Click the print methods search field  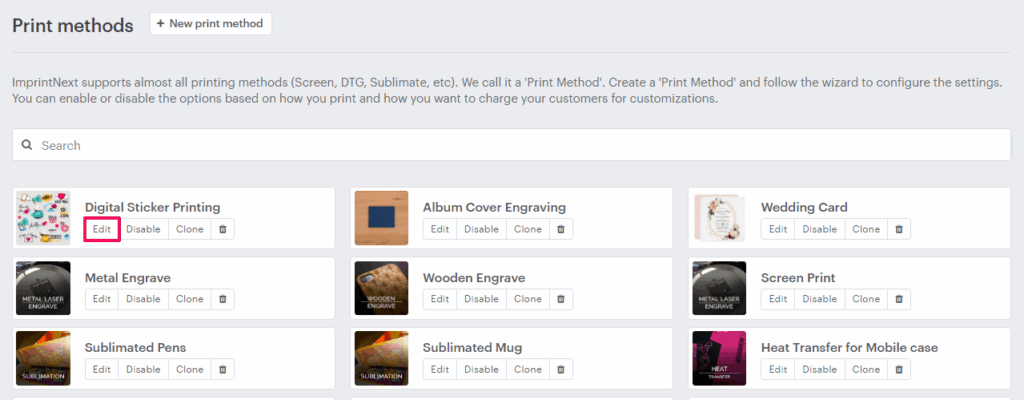click(x=511, y=145)
